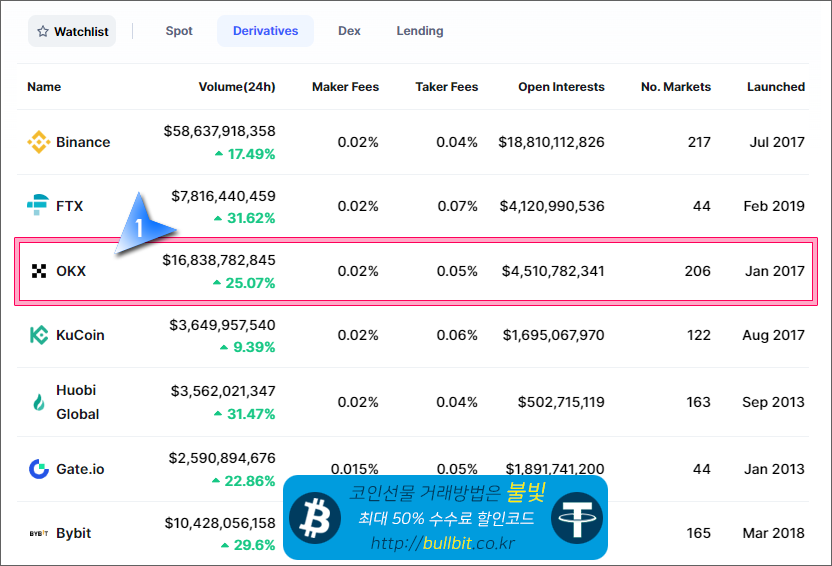The width and height of the screenshot is (832, 566).
Task: Select FTX volume $7,816,440,459
Action: click(x=223, y=196)
